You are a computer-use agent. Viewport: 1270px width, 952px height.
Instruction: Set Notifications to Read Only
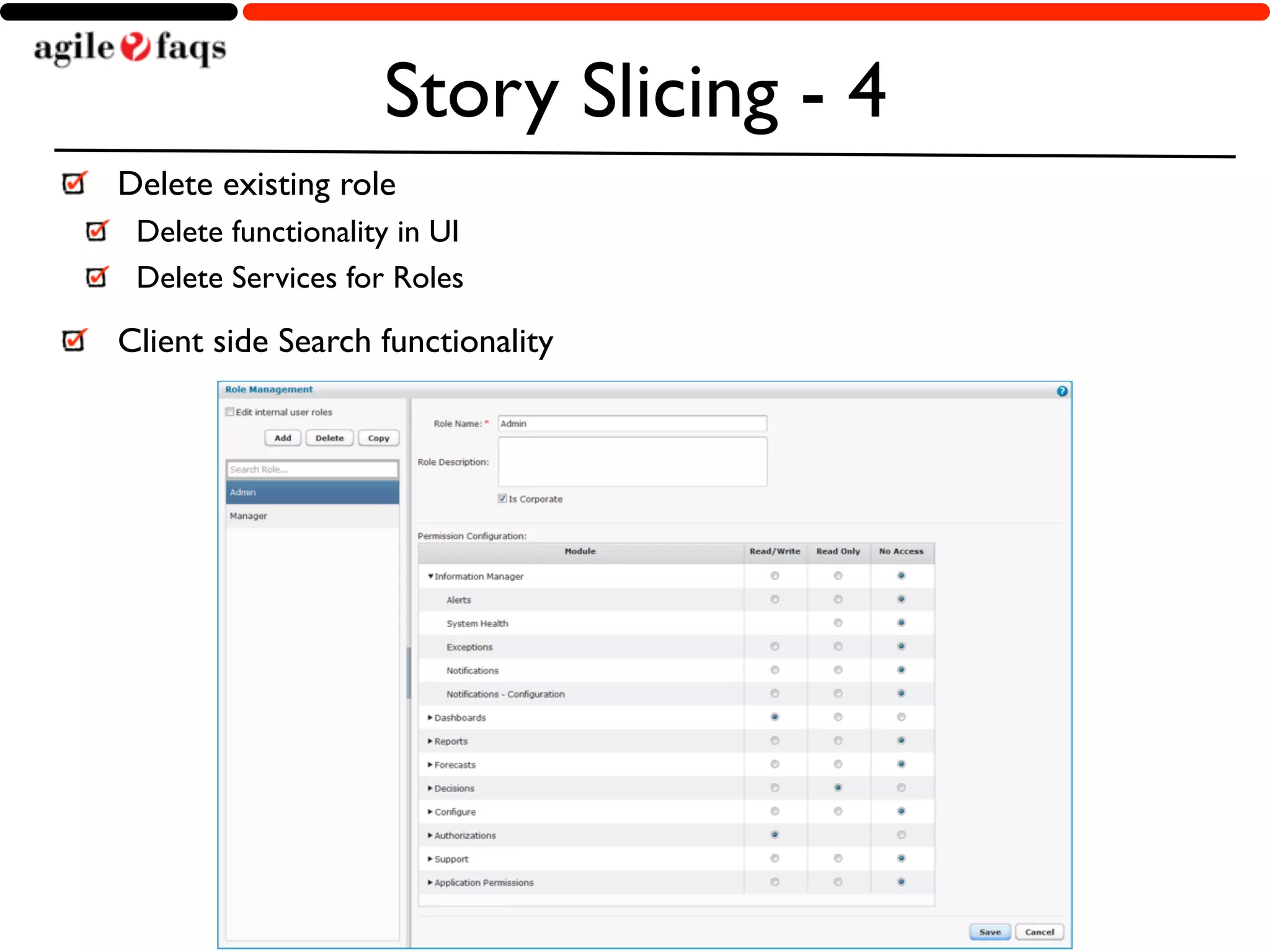coord(838,670)
